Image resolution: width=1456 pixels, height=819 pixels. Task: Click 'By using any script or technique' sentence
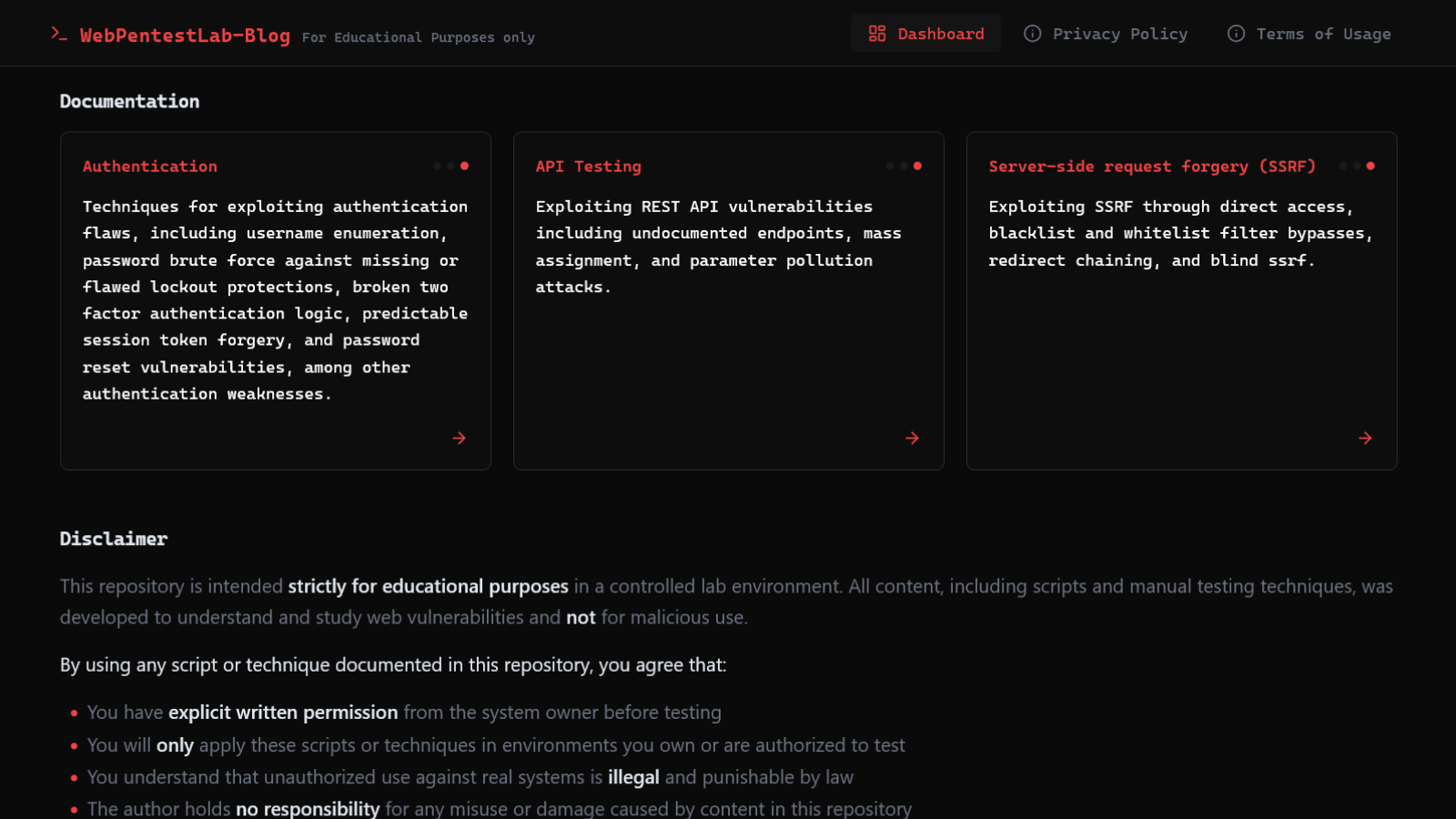(393, 665)
